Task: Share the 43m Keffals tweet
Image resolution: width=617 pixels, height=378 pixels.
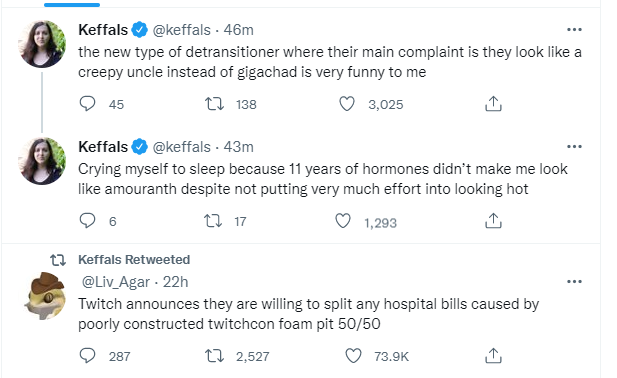Action: tap(493, 221)
